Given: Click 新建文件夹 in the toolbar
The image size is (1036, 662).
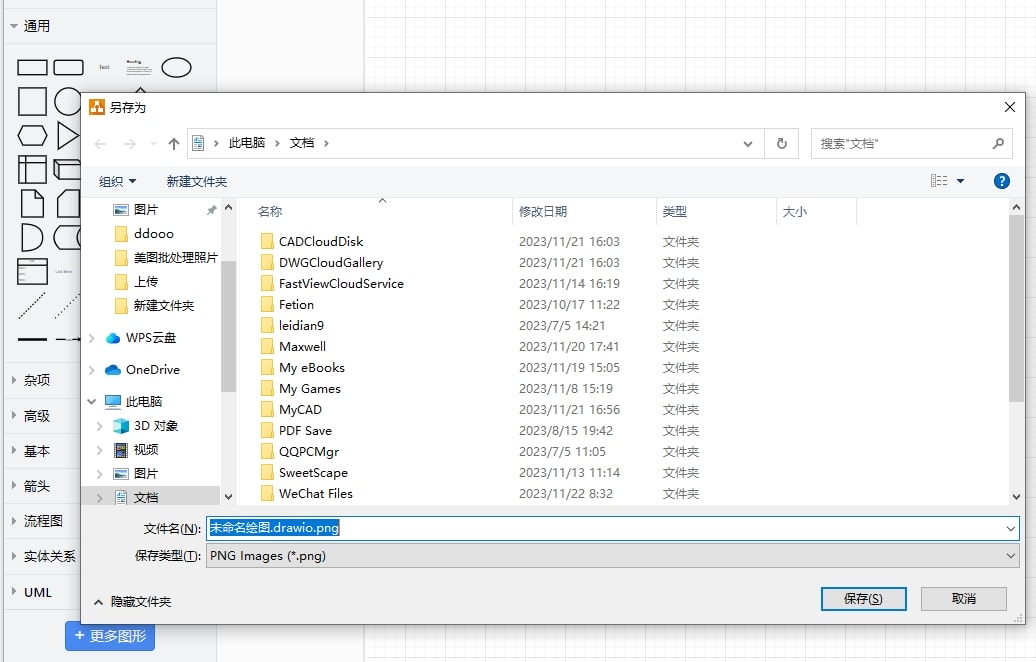Looking at the screenshot, I should pos(197,181).
